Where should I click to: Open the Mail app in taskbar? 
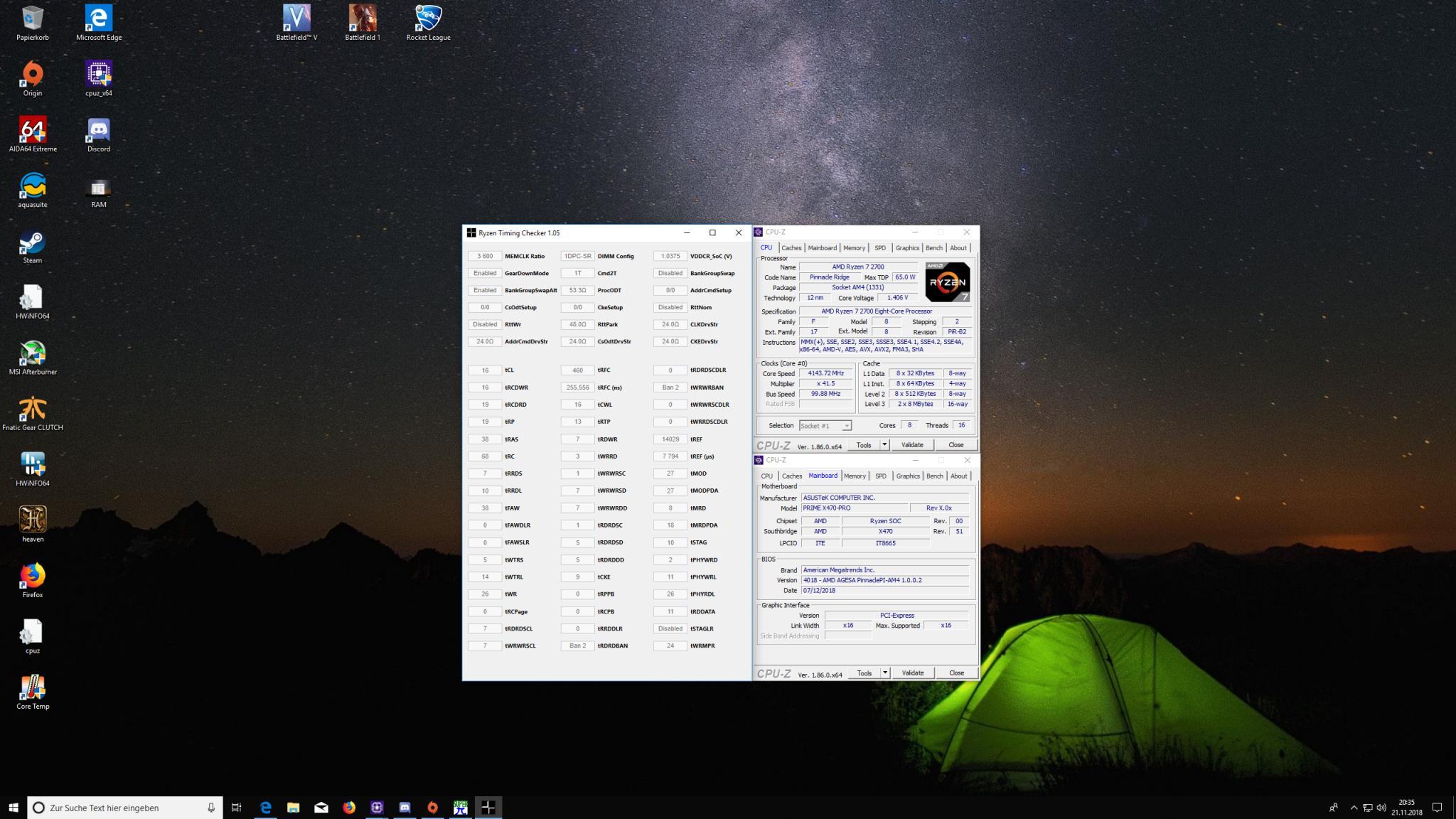coord(321,807)
